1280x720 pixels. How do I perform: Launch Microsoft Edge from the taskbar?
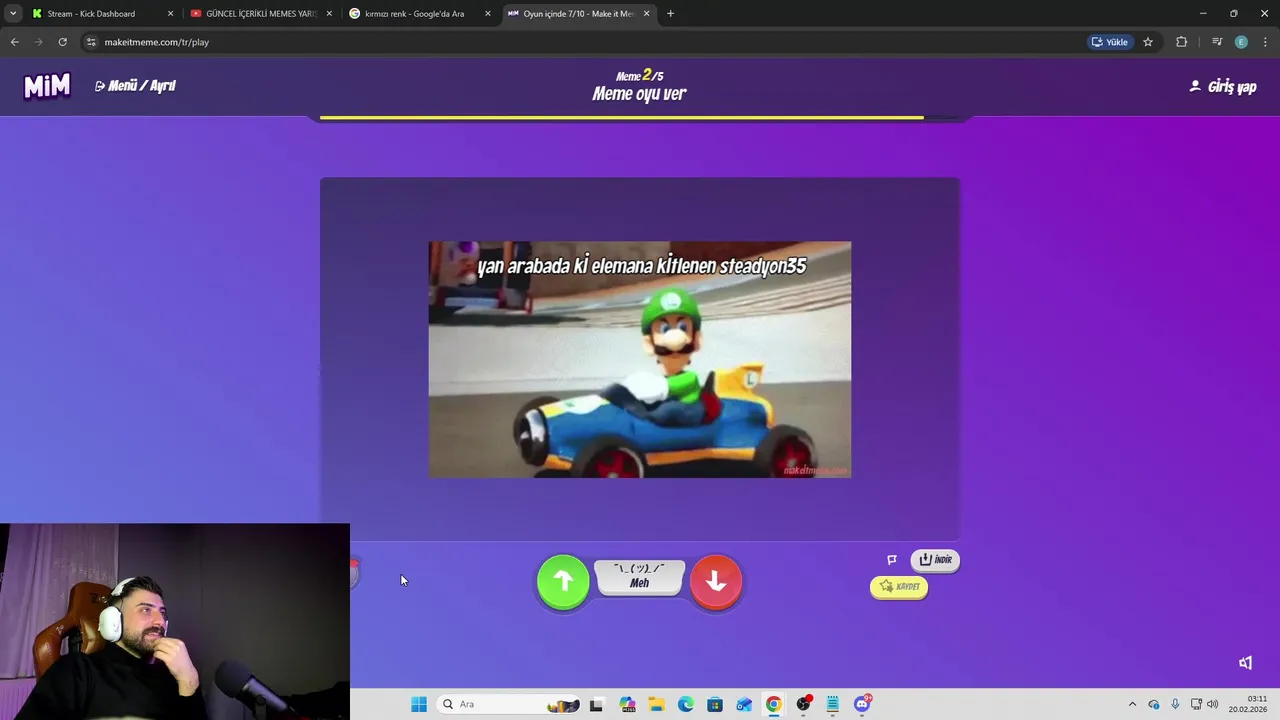point(686,704)
